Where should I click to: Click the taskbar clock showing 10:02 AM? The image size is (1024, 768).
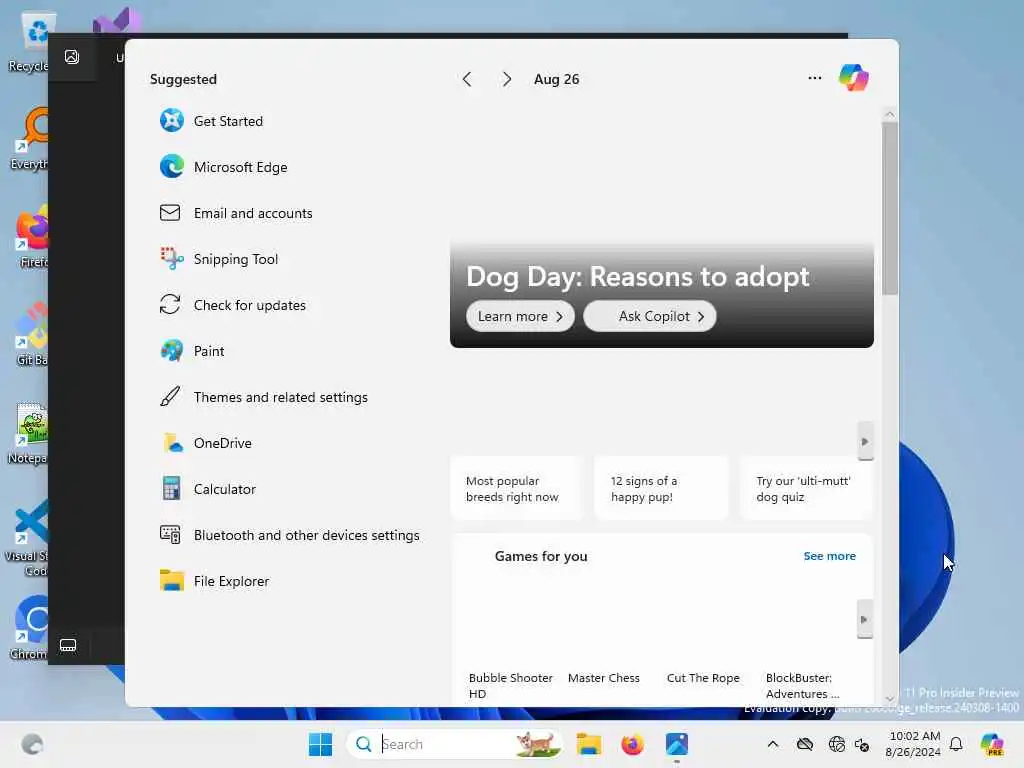click(x=914, y=744)
